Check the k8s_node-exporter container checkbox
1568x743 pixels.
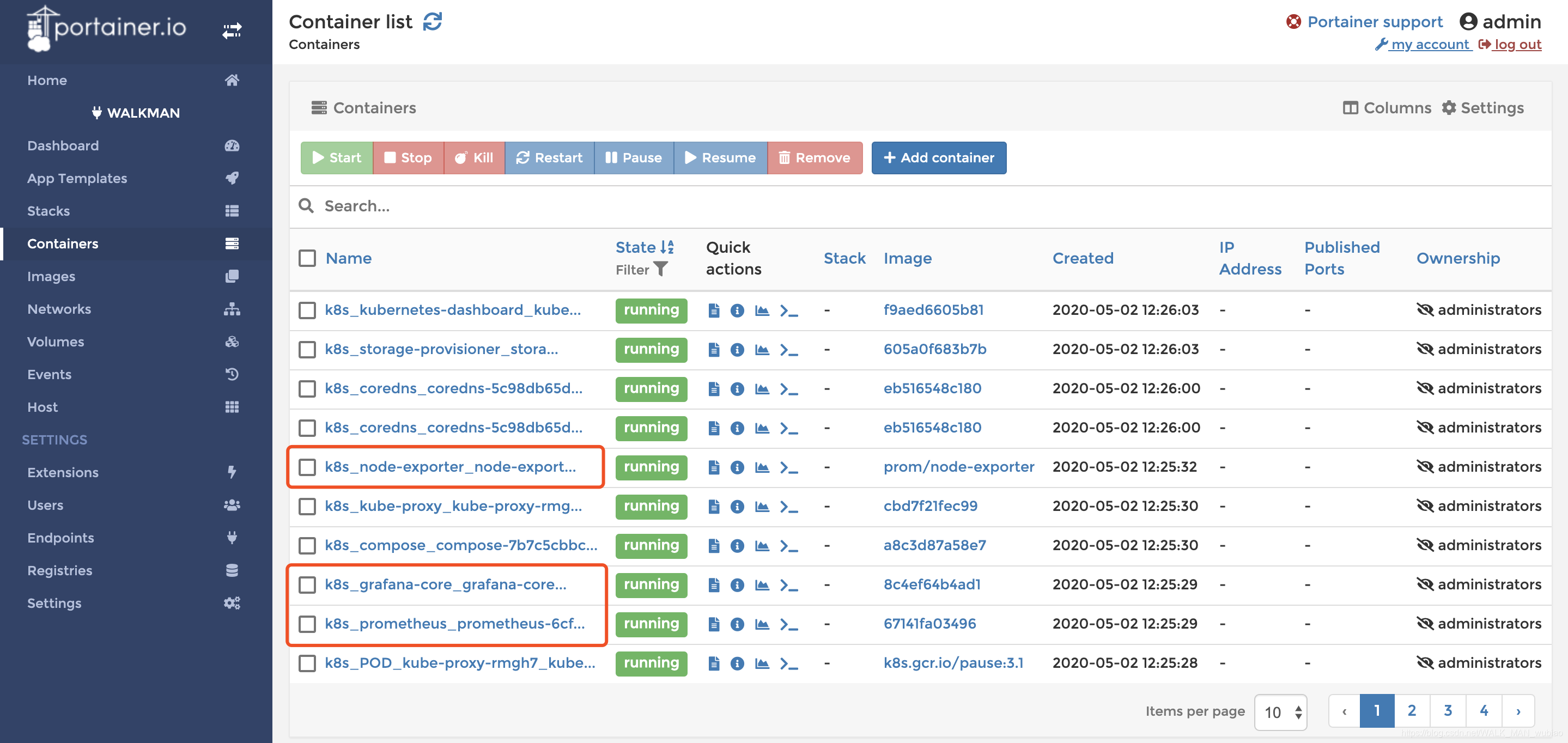click(x=307, y=467)
